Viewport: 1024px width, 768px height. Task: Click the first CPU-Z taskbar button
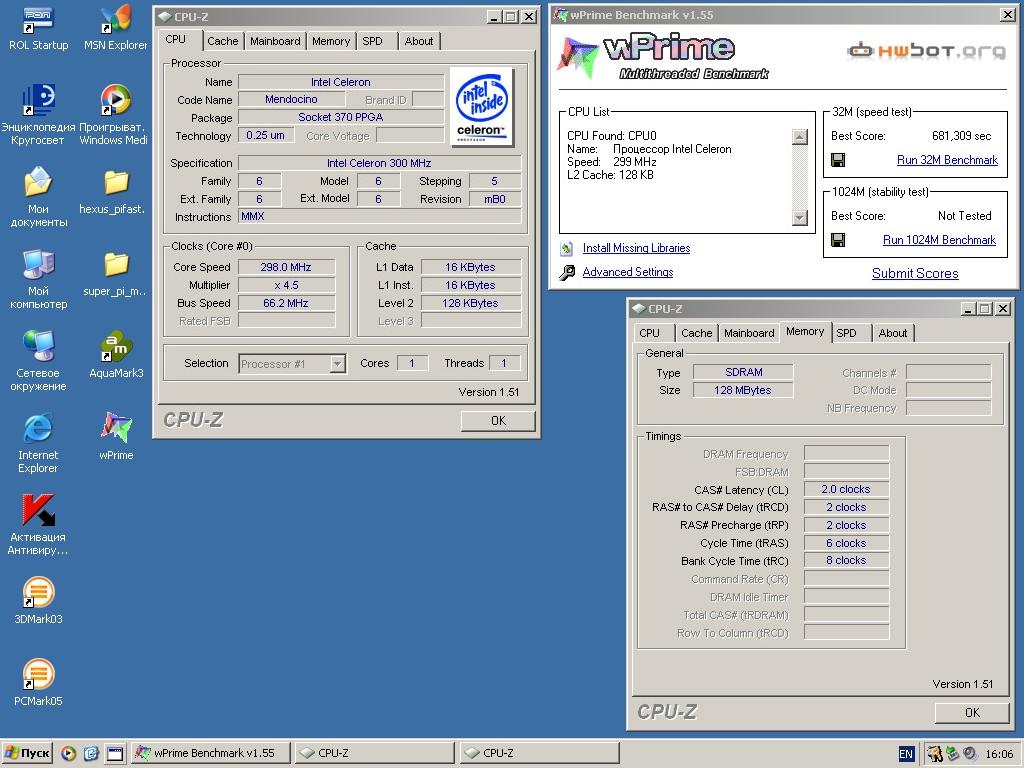point(374,754)
